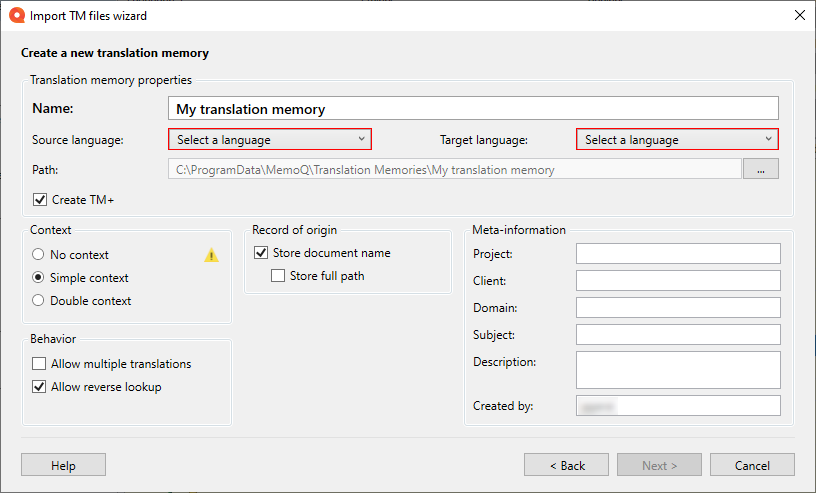Select the Double context option
The image size is (816, 493).
[x=39, y=301]
